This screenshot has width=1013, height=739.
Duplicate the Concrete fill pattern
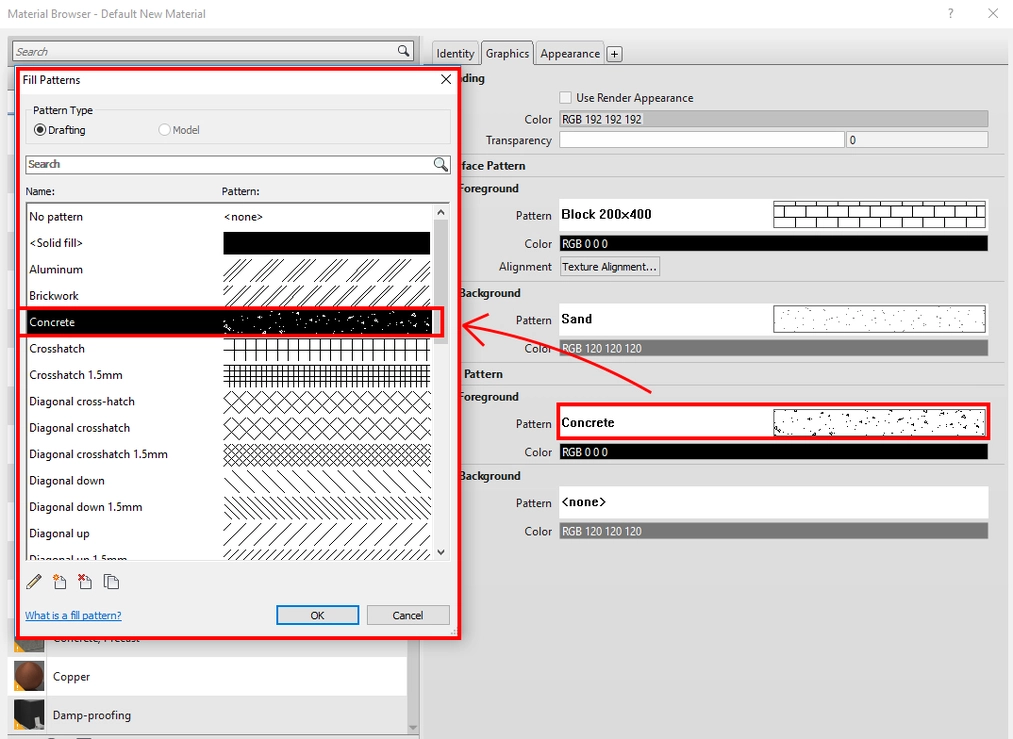point(111,581)
